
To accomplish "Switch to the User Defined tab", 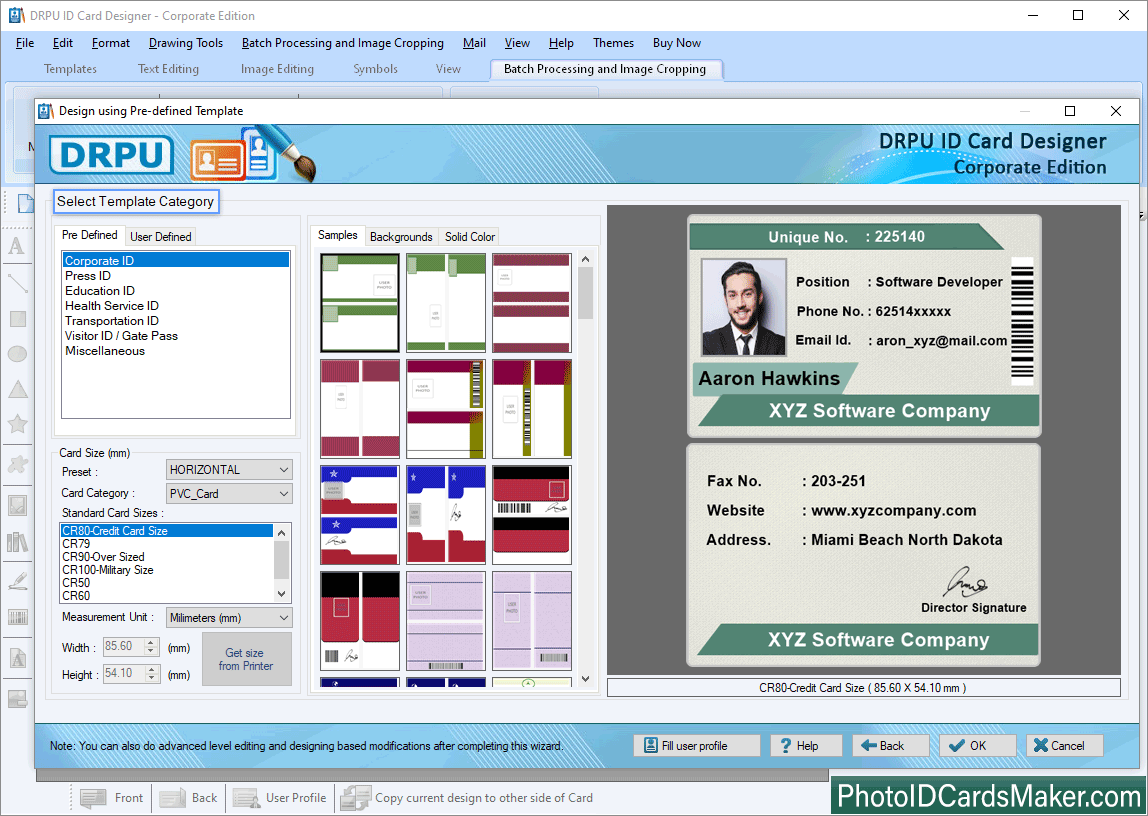I will coord(160,236).
